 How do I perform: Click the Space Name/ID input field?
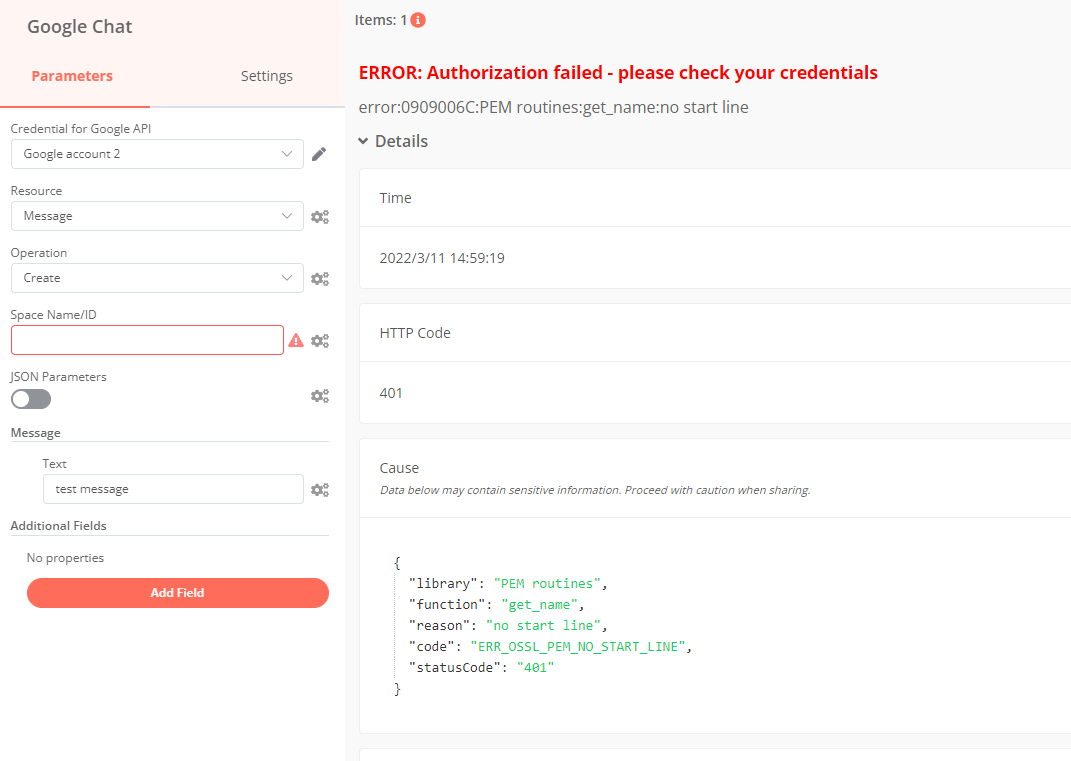pos(147,340)
